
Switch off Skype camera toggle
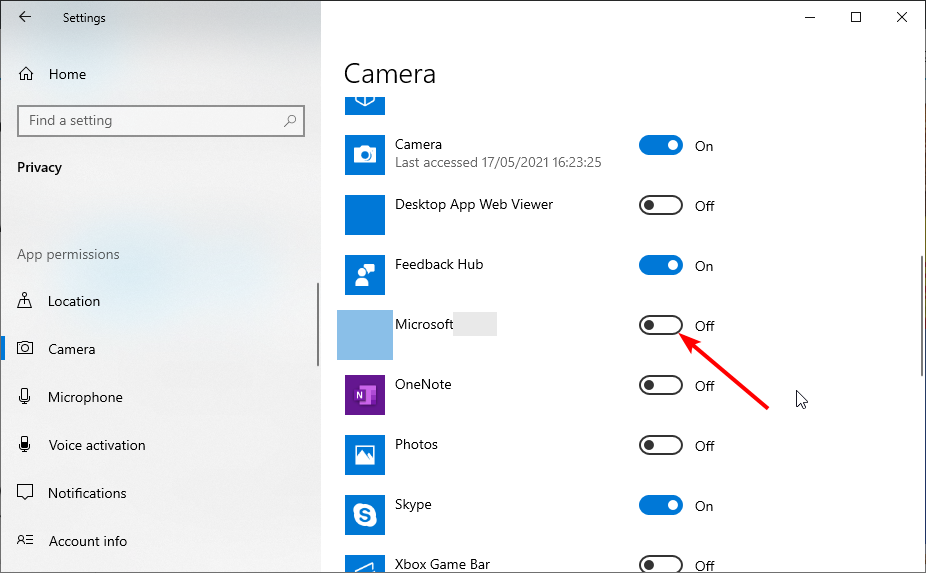(660, 506)
